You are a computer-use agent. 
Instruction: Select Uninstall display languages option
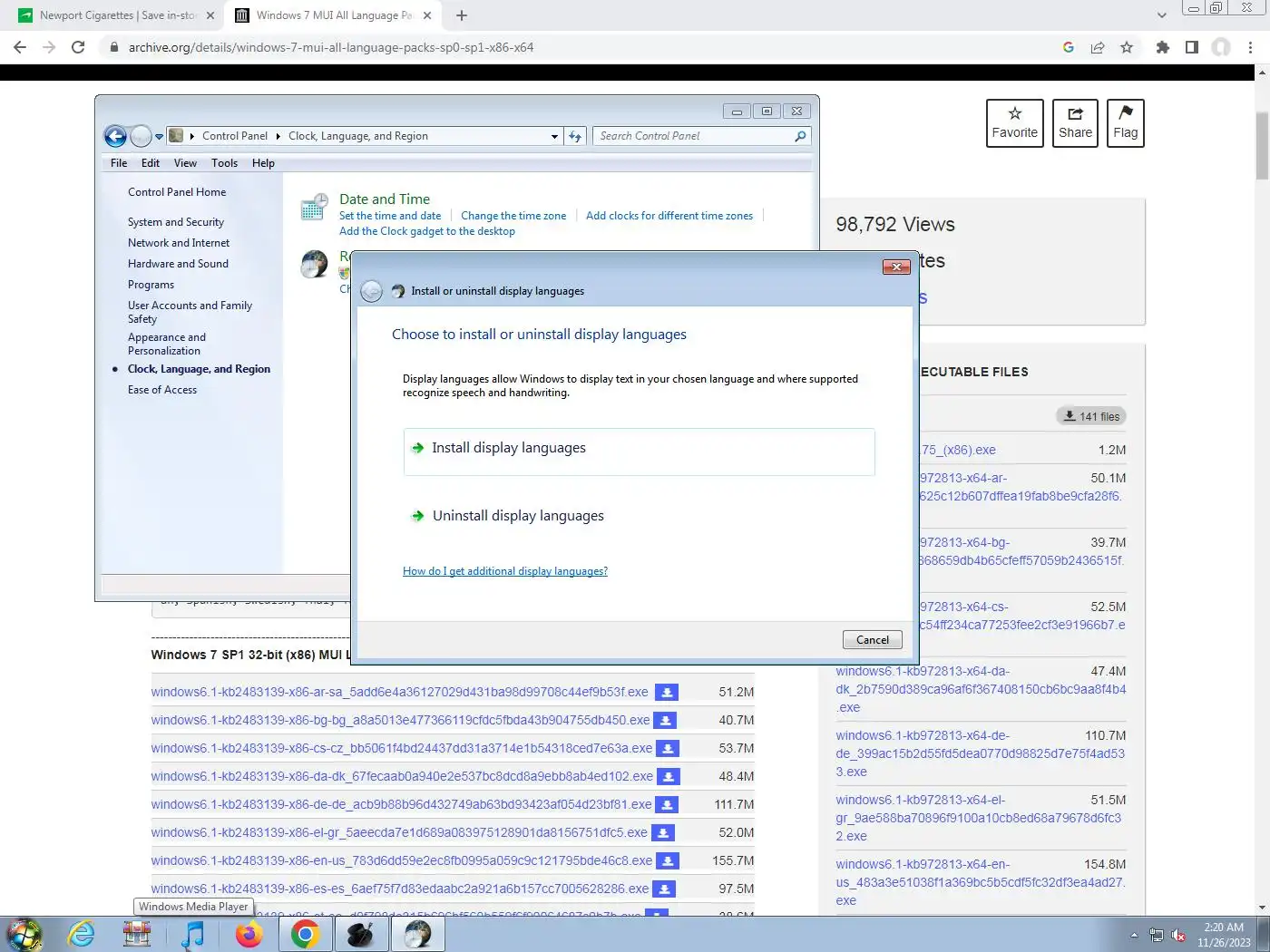639,516
